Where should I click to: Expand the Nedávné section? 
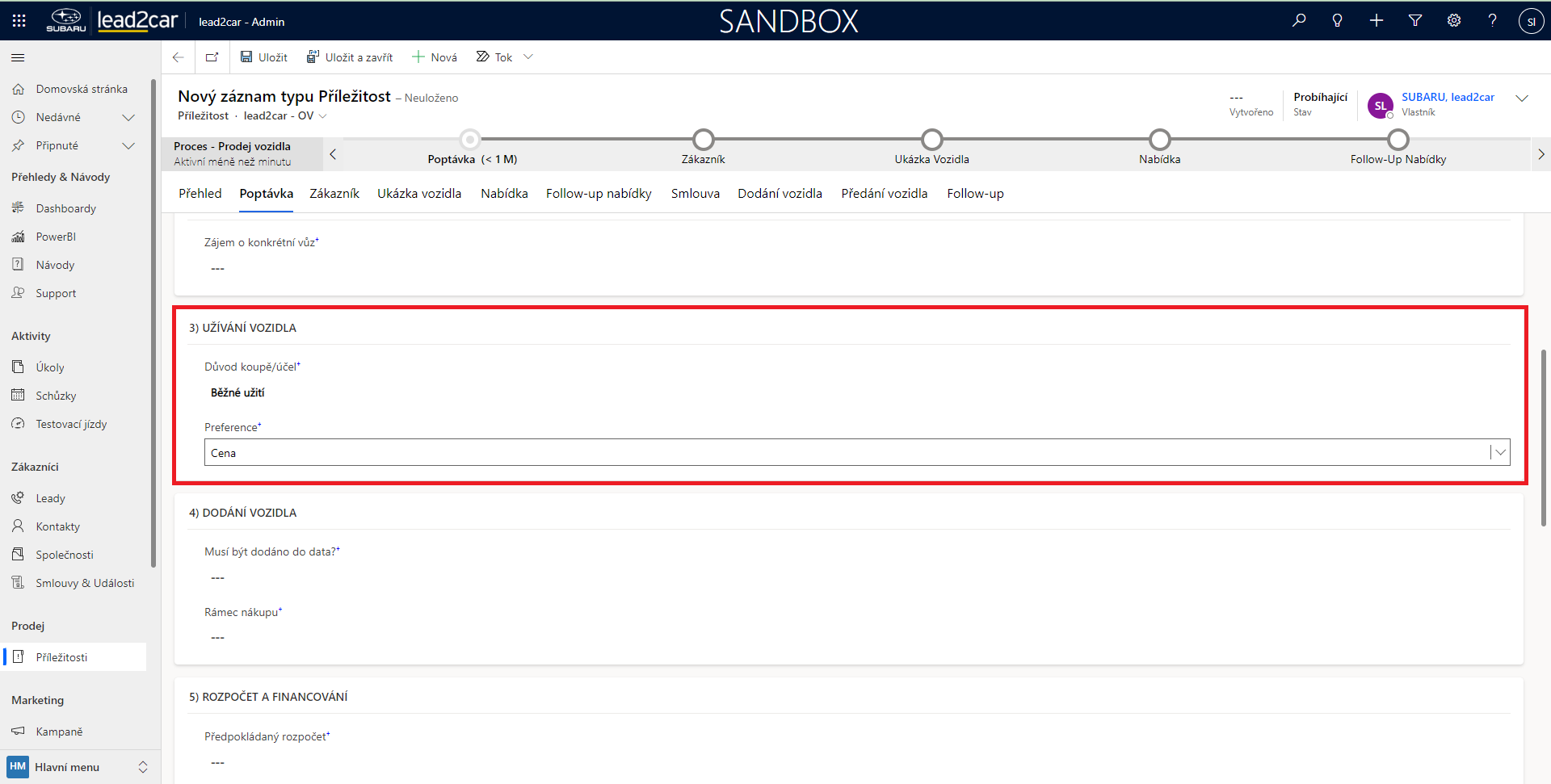[x=128, y=118]
